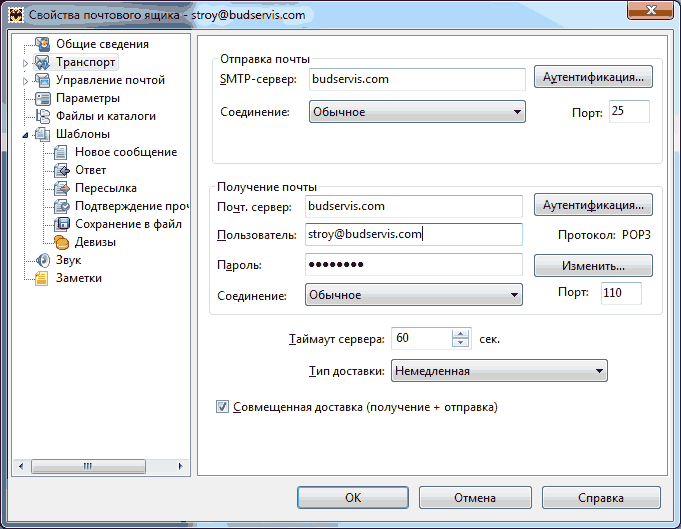Image resolution: width=681 pixels, height=529 pixels.
Task: Click tree scrollbar left arrow
Action: (x=21, y=466)
